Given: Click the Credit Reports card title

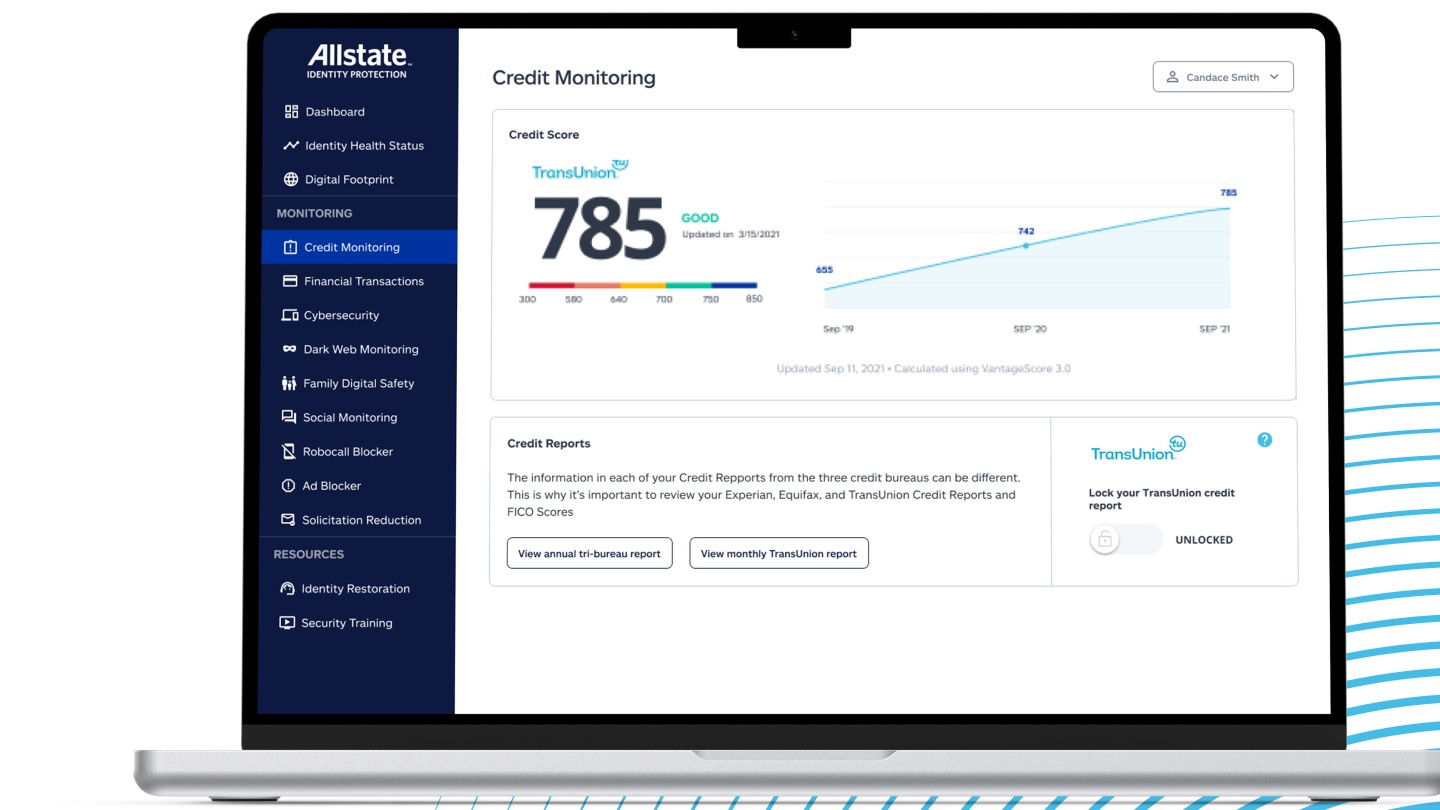Looking at the screenshot, I should (x=549, y=444).
